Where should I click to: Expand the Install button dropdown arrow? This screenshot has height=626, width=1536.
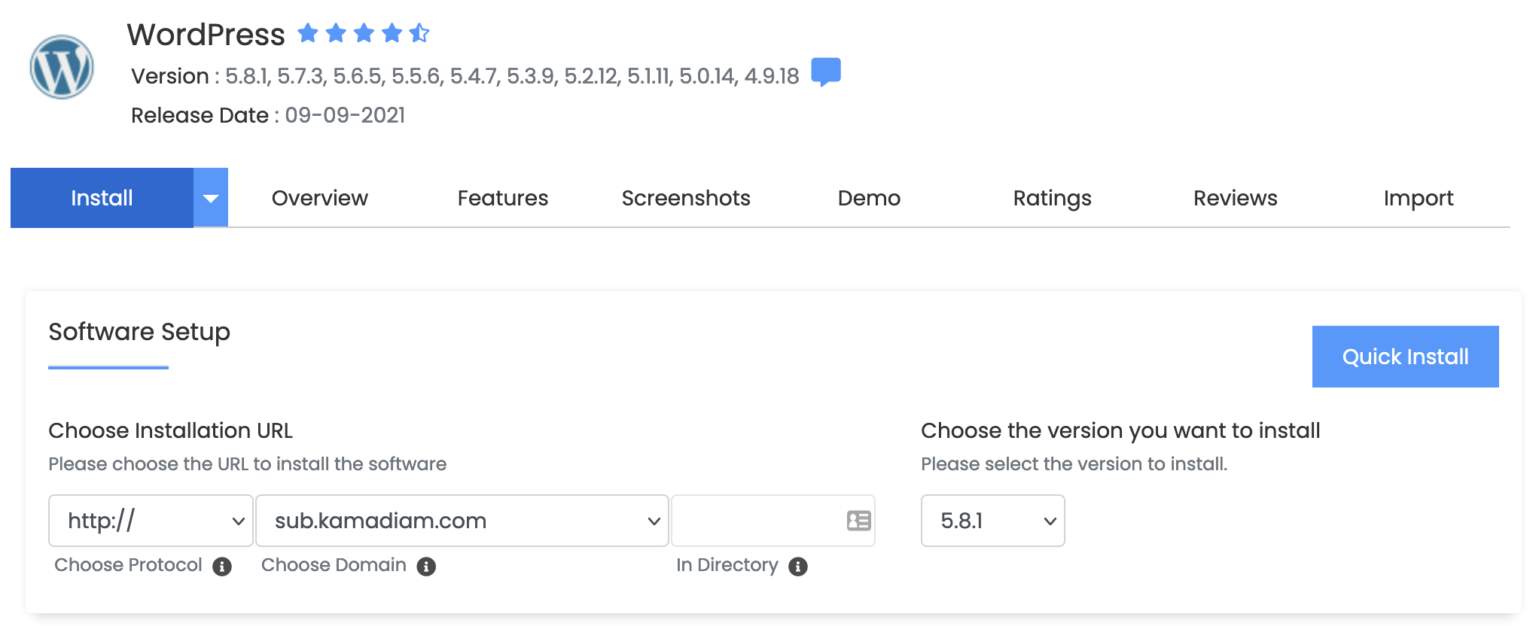[210, 198]
